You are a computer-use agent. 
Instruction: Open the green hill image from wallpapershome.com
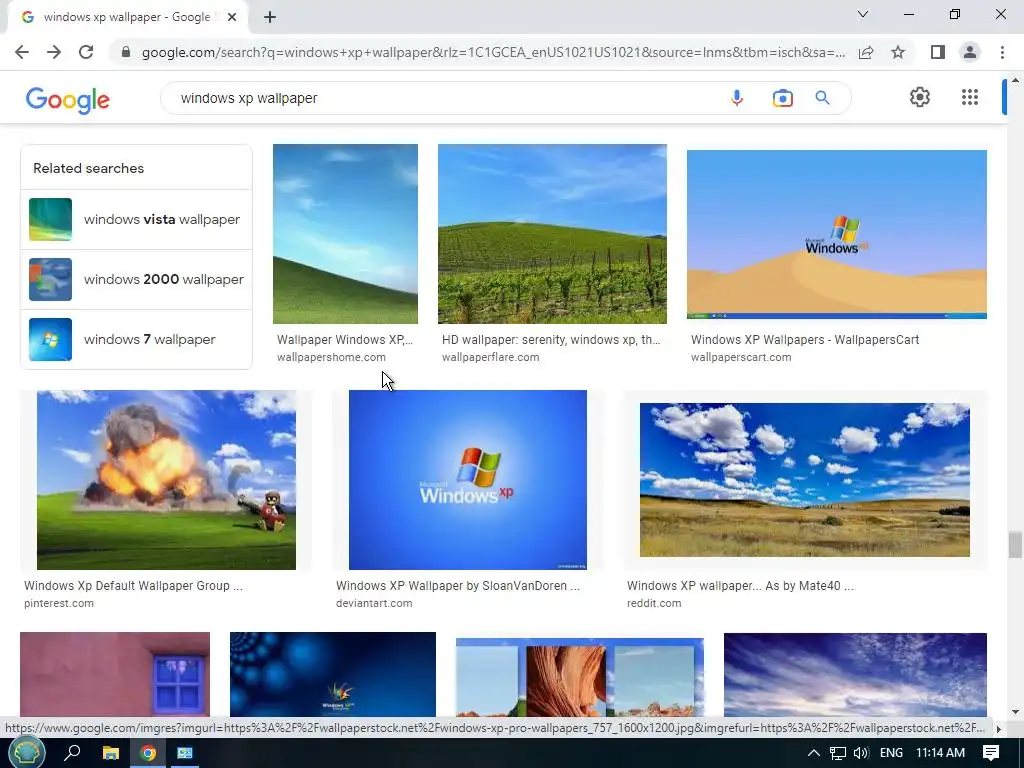345,234
